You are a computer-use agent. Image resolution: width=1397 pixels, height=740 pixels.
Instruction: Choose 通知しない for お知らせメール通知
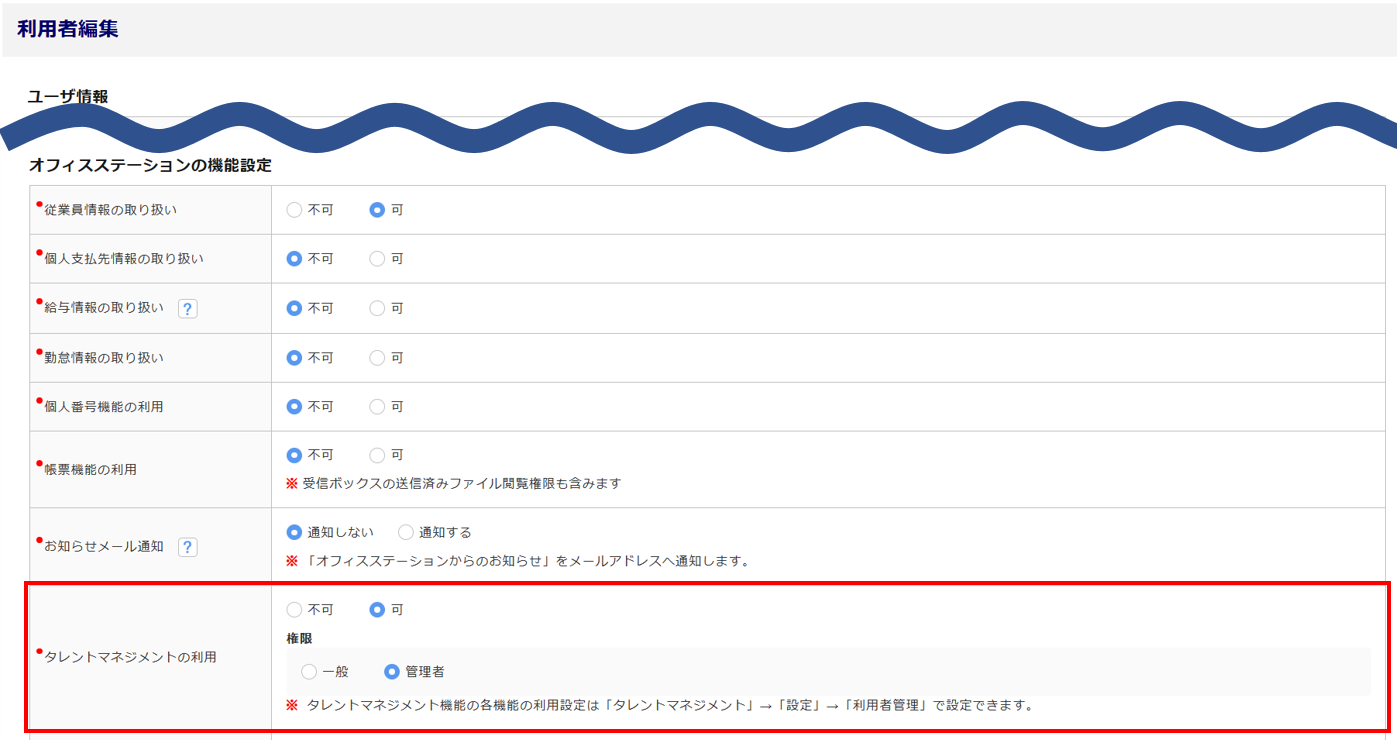pyautogui.click(x=294, y=532)
